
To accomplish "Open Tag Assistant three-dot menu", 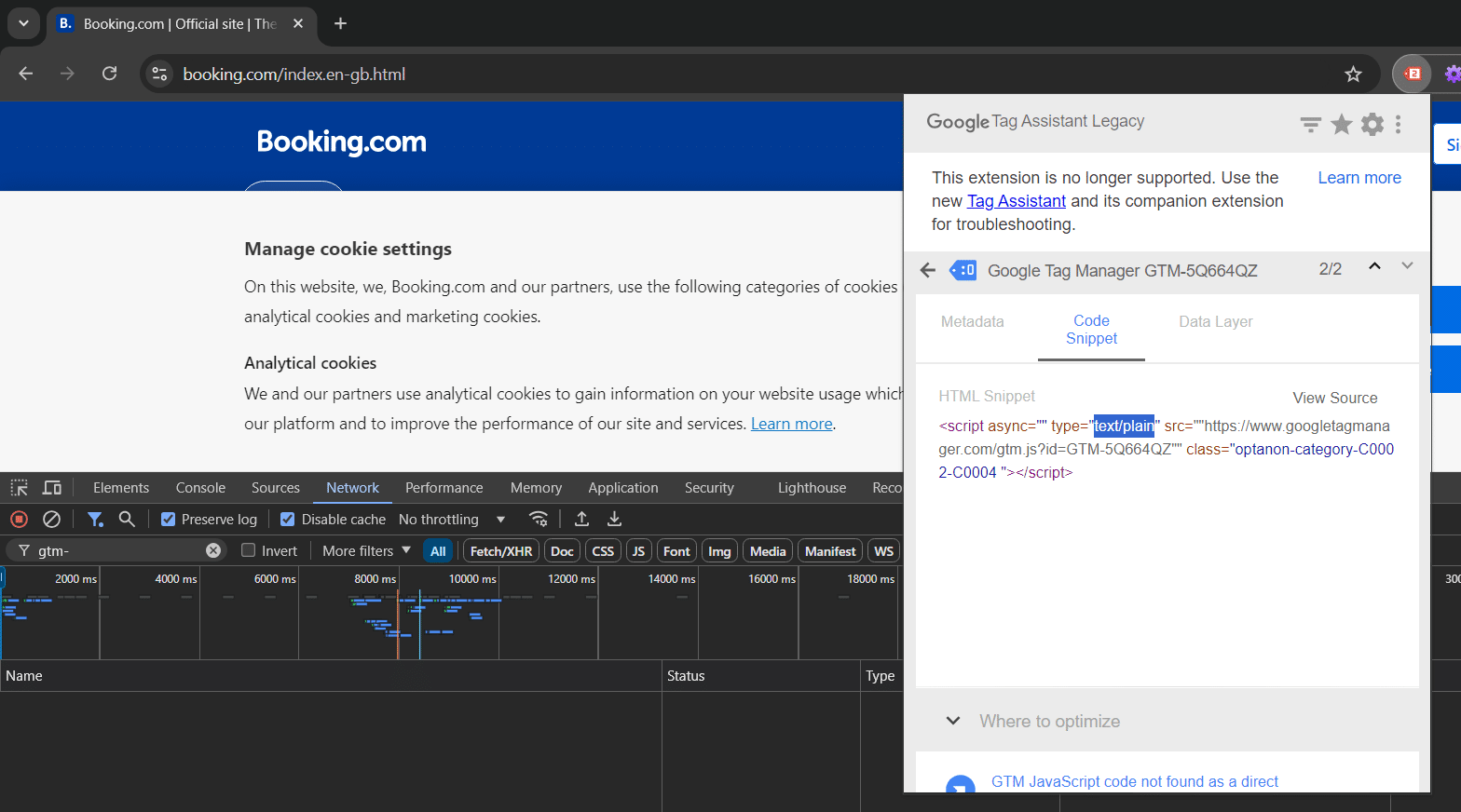I will pos(1399,124).
